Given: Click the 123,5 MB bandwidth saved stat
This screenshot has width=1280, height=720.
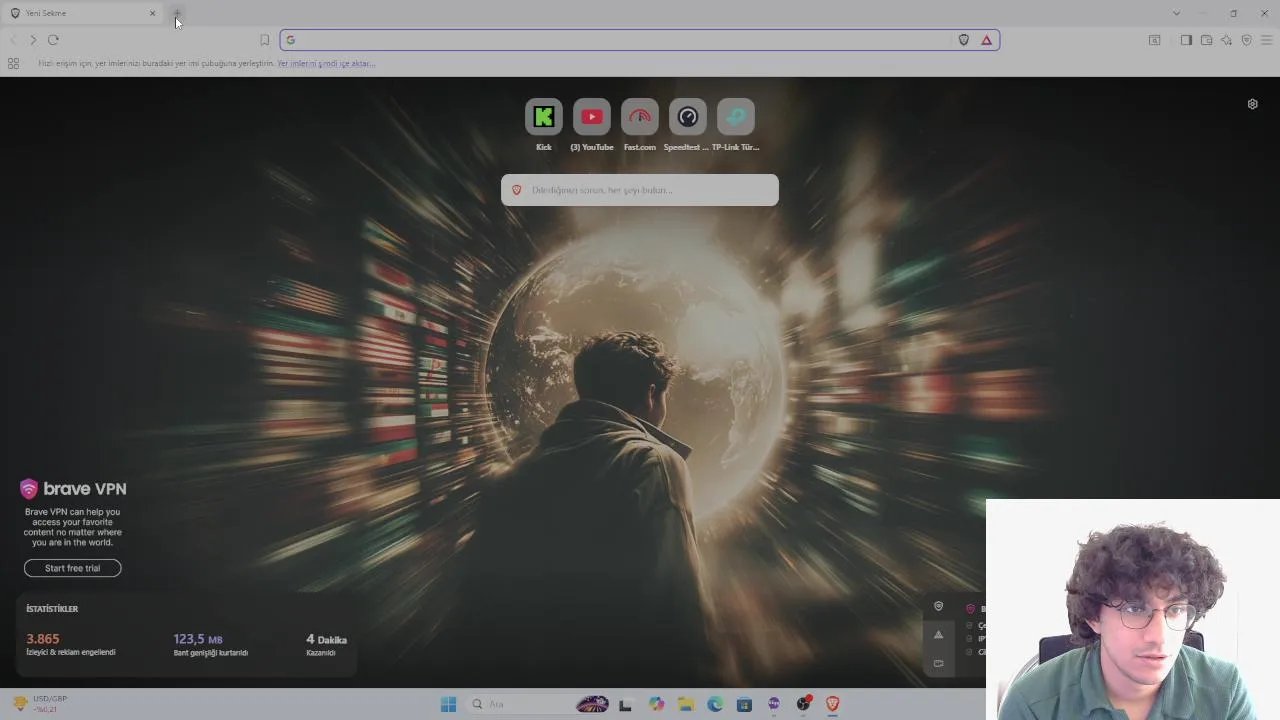Looking at the screenshot, I should (198, 639).
